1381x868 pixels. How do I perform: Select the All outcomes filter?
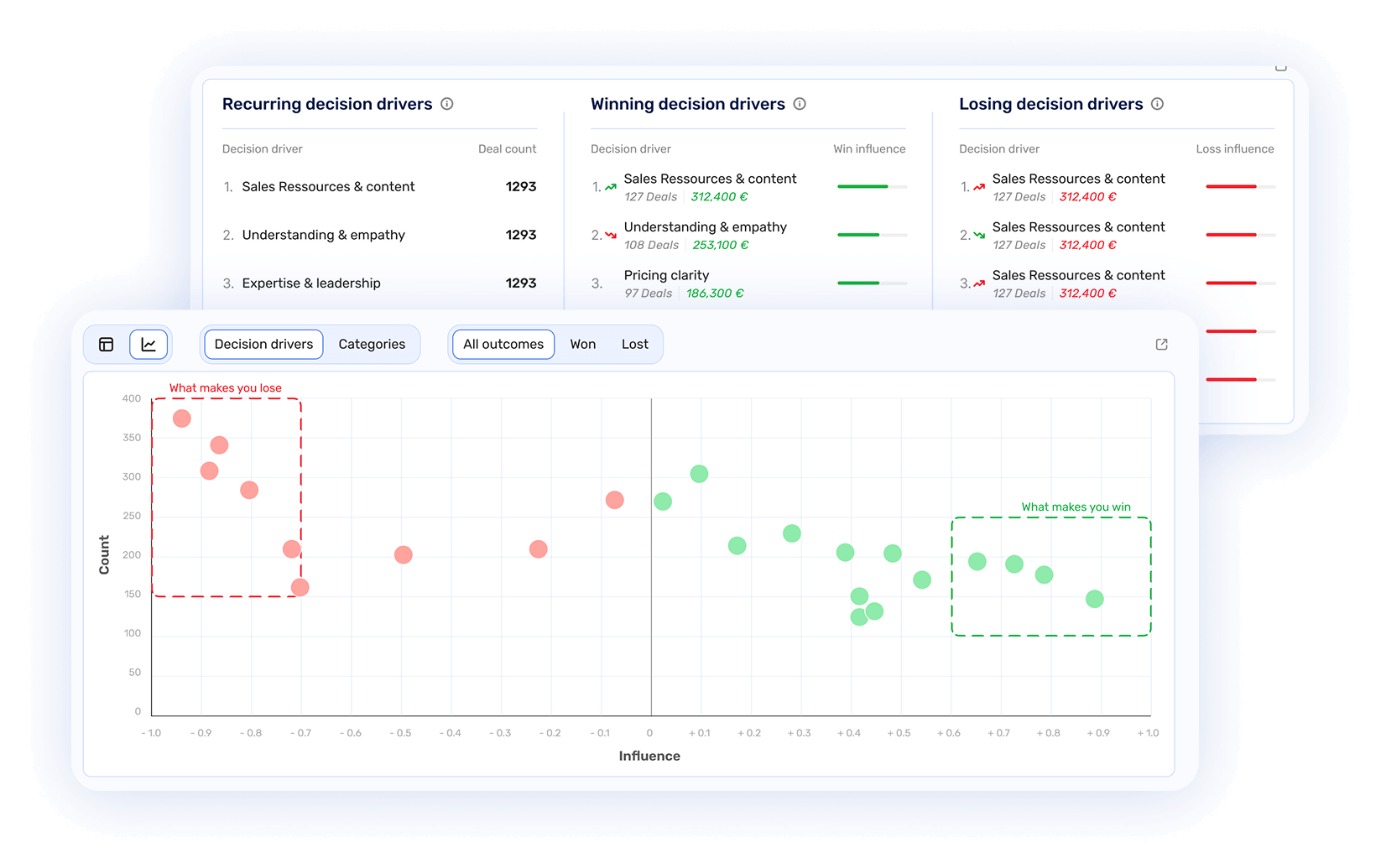tap(503, 344)
